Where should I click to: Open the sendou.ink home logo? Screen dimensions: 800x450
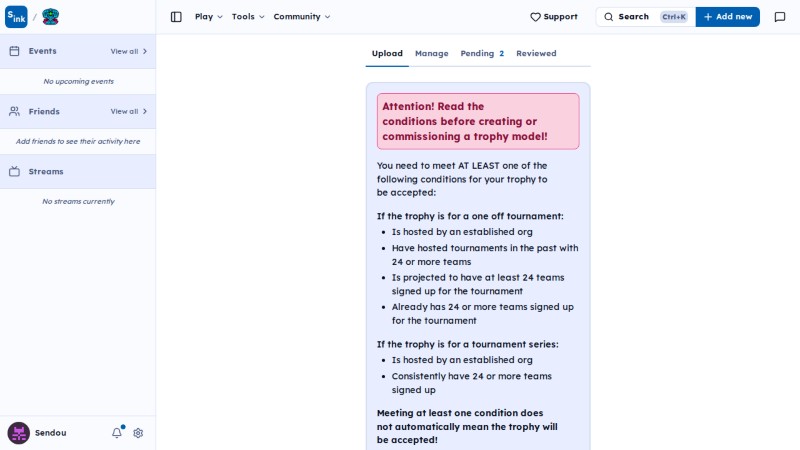pos(16,17)
